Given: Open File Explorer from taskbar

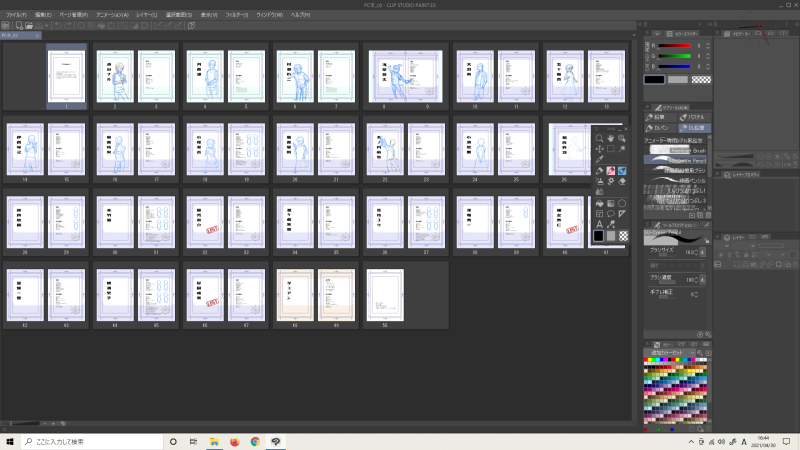Looking at the screenshot, I should (214, 441).
